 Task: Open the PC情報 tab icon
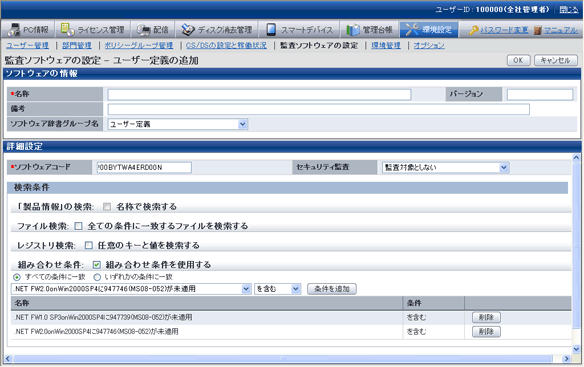(15, 29)
